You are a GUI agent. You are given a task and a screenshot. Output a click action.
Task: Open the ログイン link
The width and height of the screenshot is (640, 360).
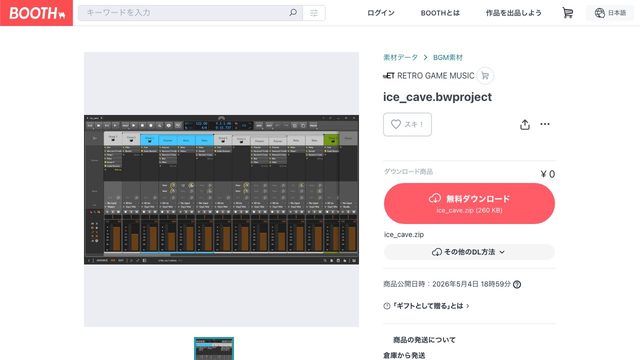point(380,13)
